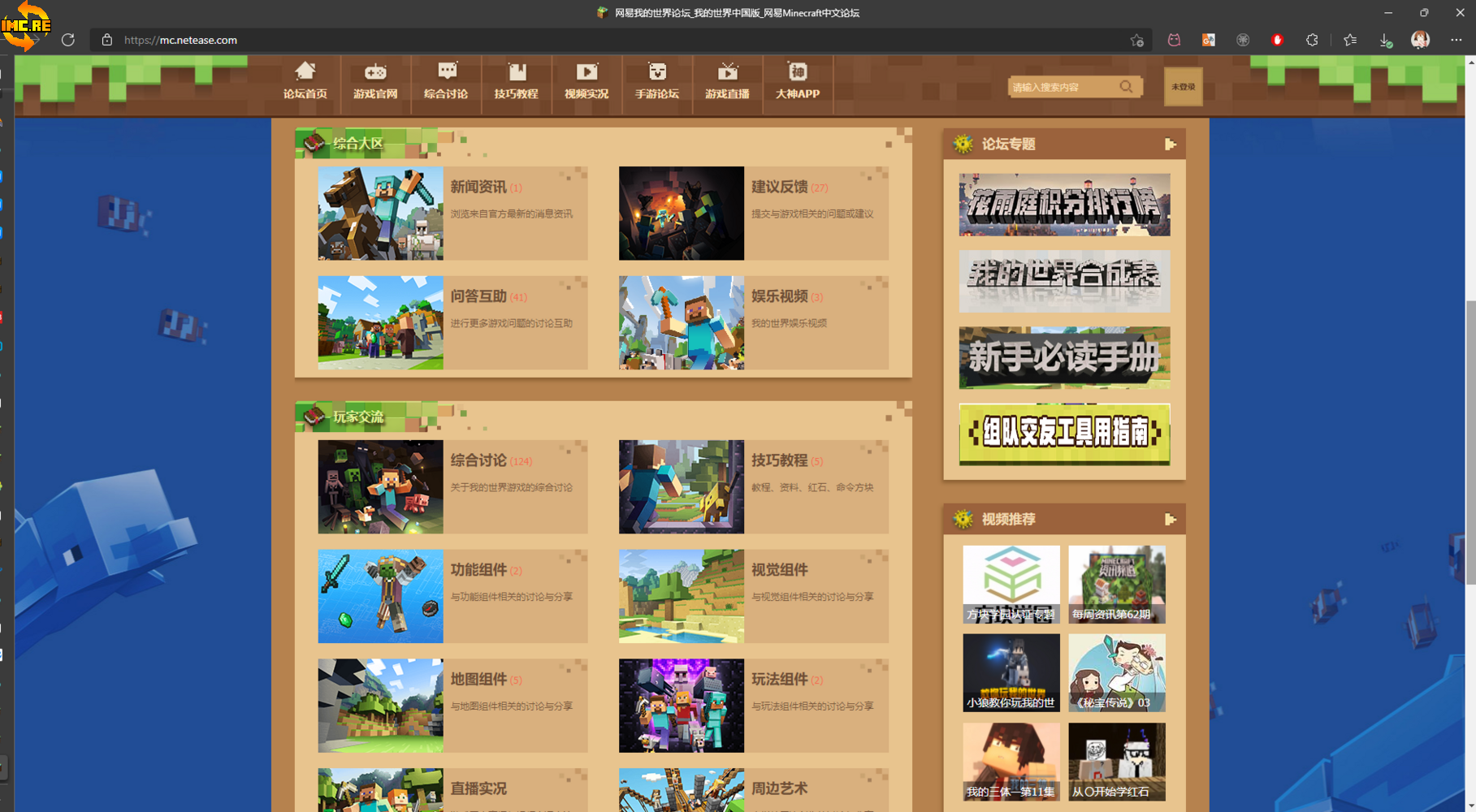Open the 技巧教程 book icon

(517, 72)
